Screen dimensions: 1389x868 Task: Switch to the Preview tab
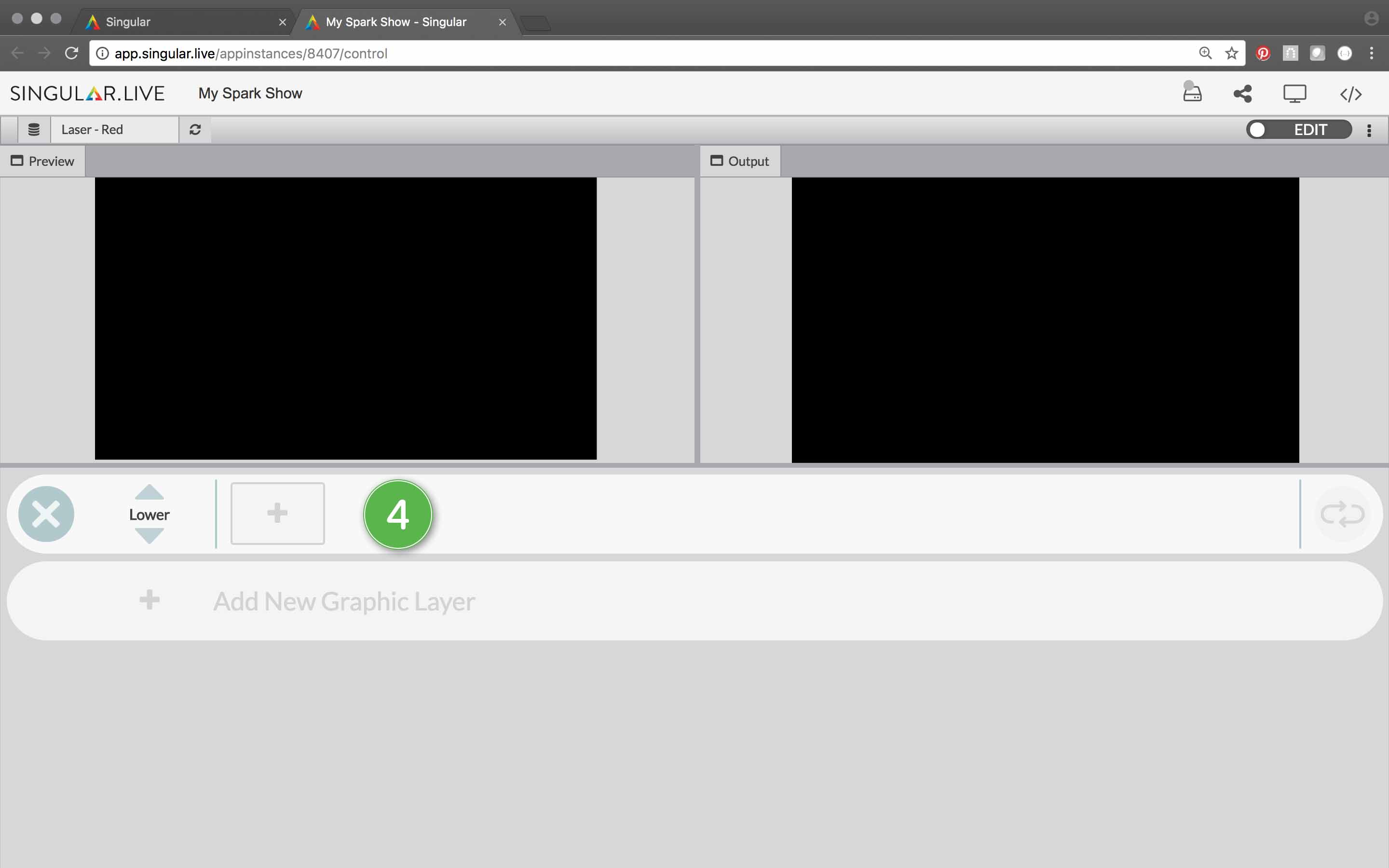pos(42,162)
